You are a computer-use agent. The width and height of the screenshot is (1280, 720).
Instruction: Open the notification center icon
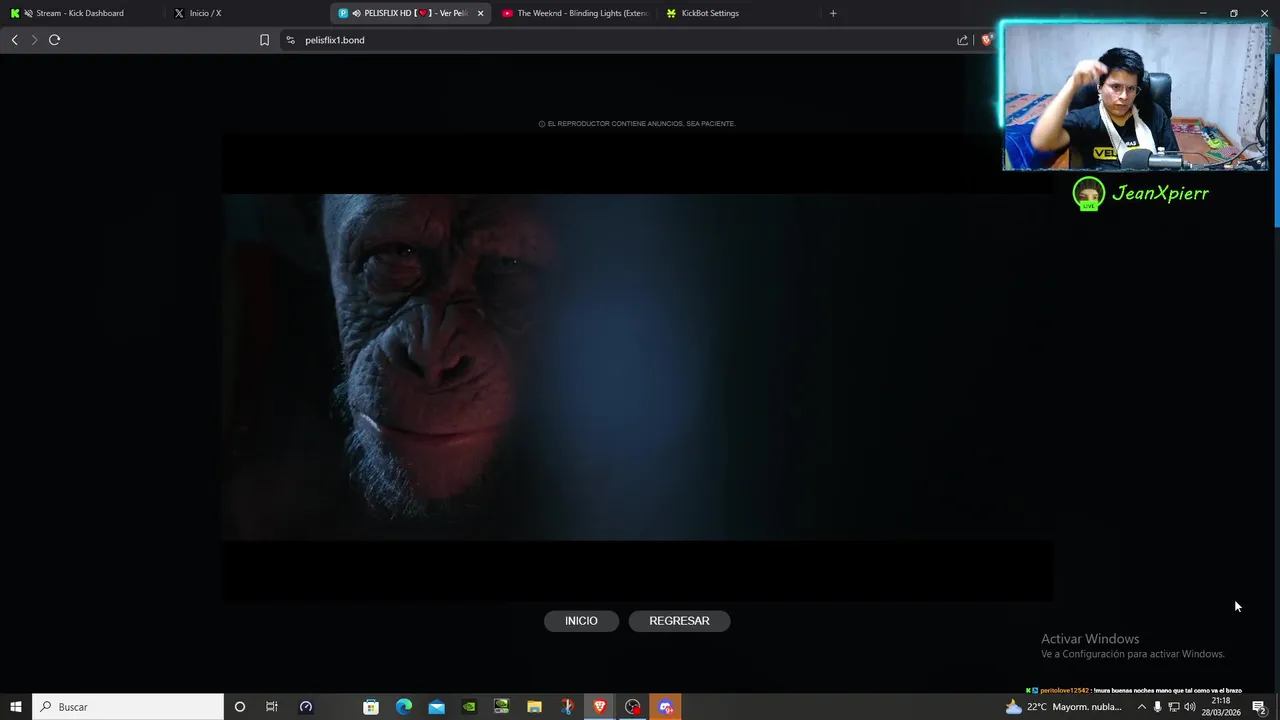pos(1260,707)
